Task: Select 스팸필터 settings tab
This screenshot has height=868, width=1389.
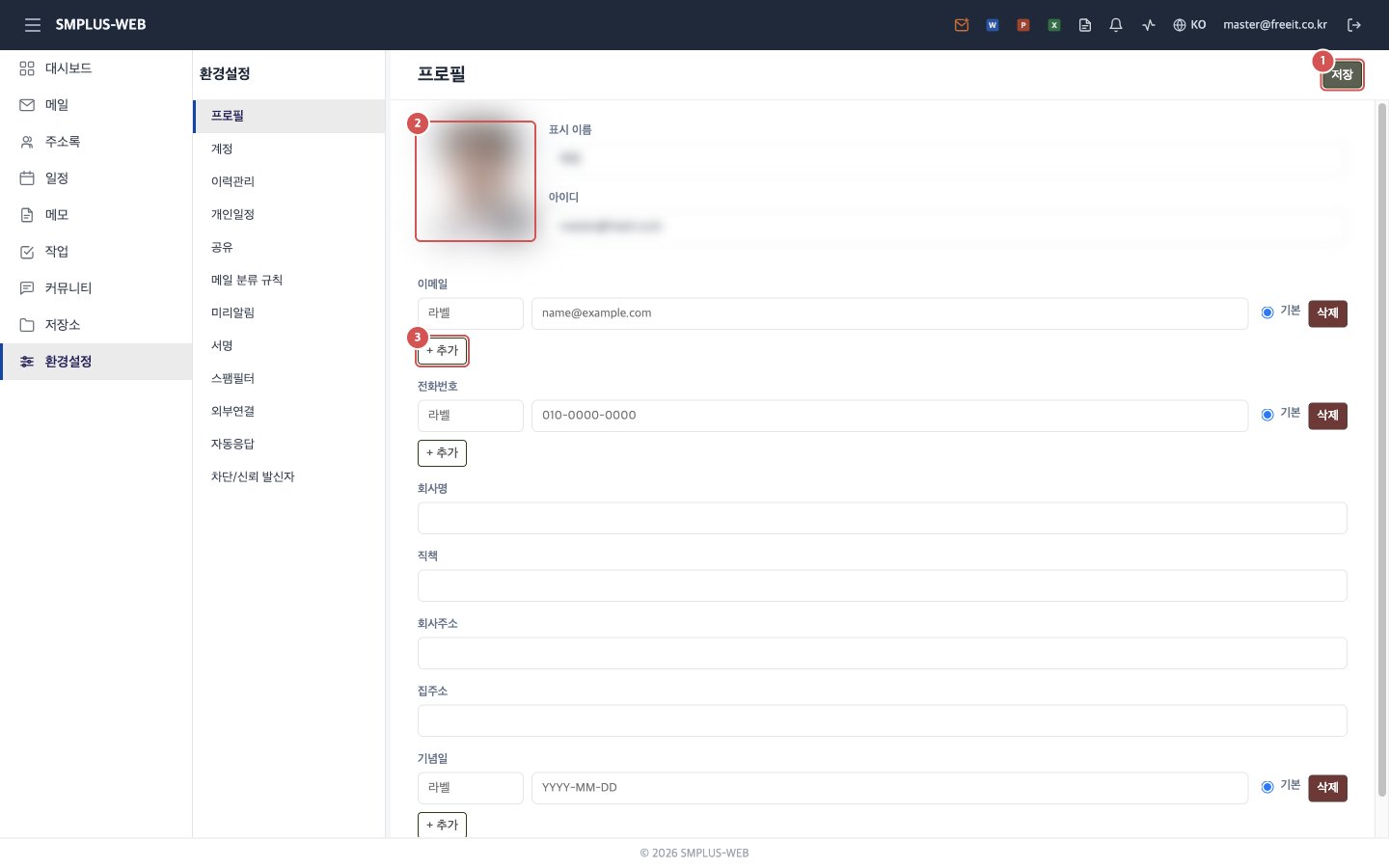Action: 289,378
